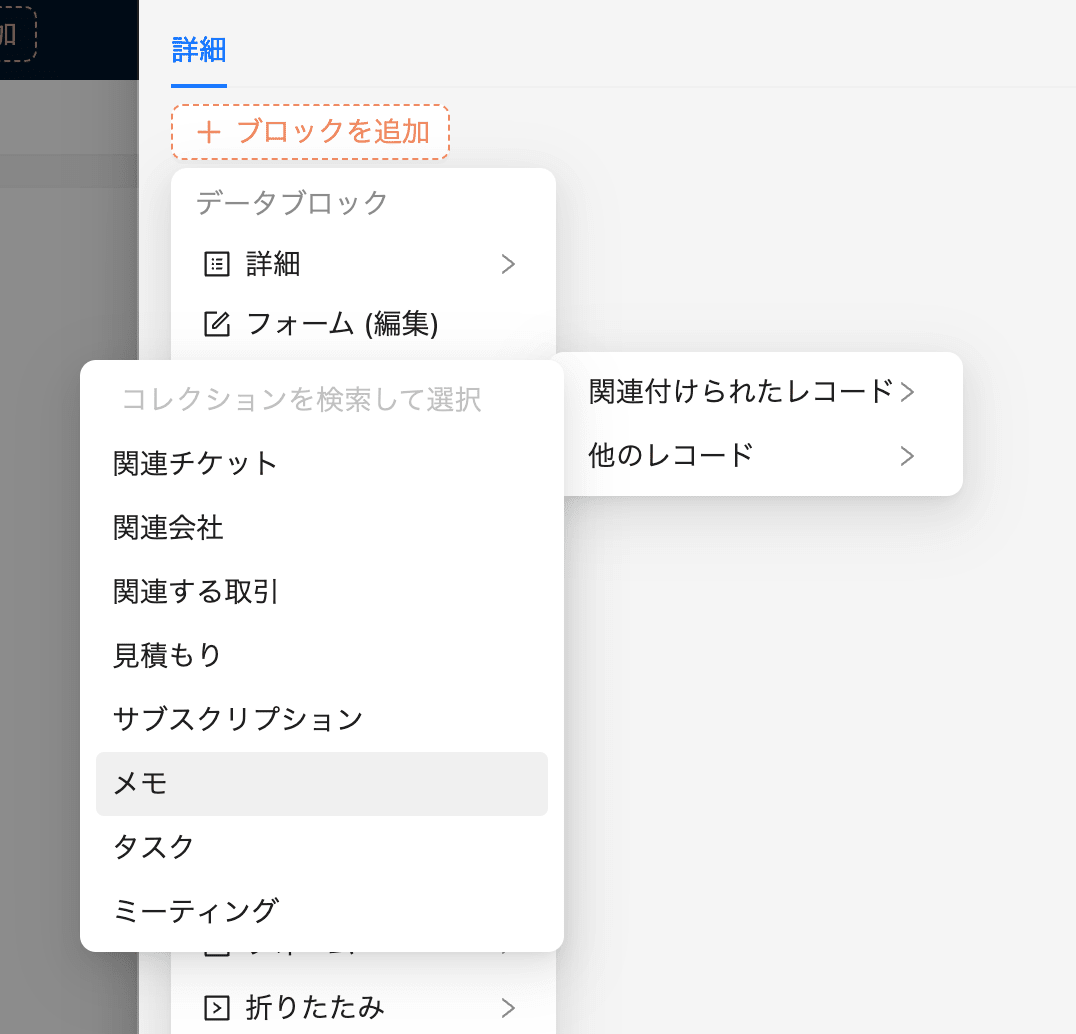This screenshot has height=1034, width=1076.
Task: Select タスク collection
Action: pyautogui.click(x=321, y=847)
